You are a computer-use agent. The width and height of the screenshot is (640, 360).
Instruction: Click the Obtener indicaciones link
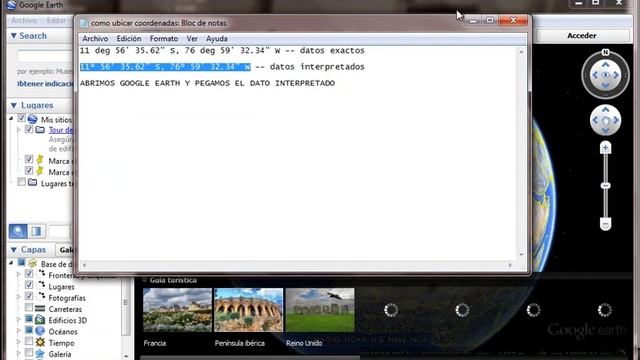coord(45,83)
